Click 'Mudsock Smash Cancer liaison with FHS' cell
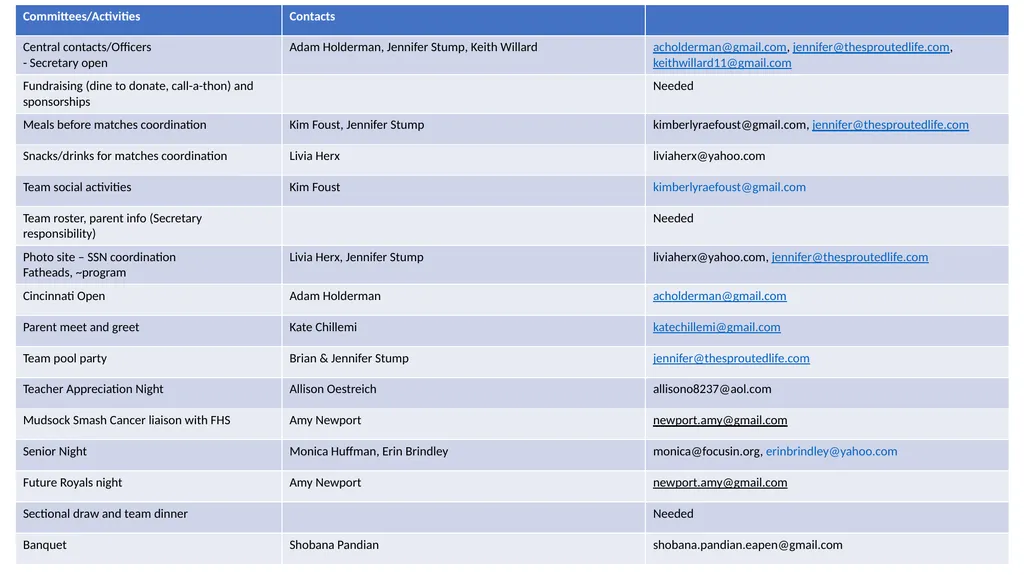 (x=149, y=424)
